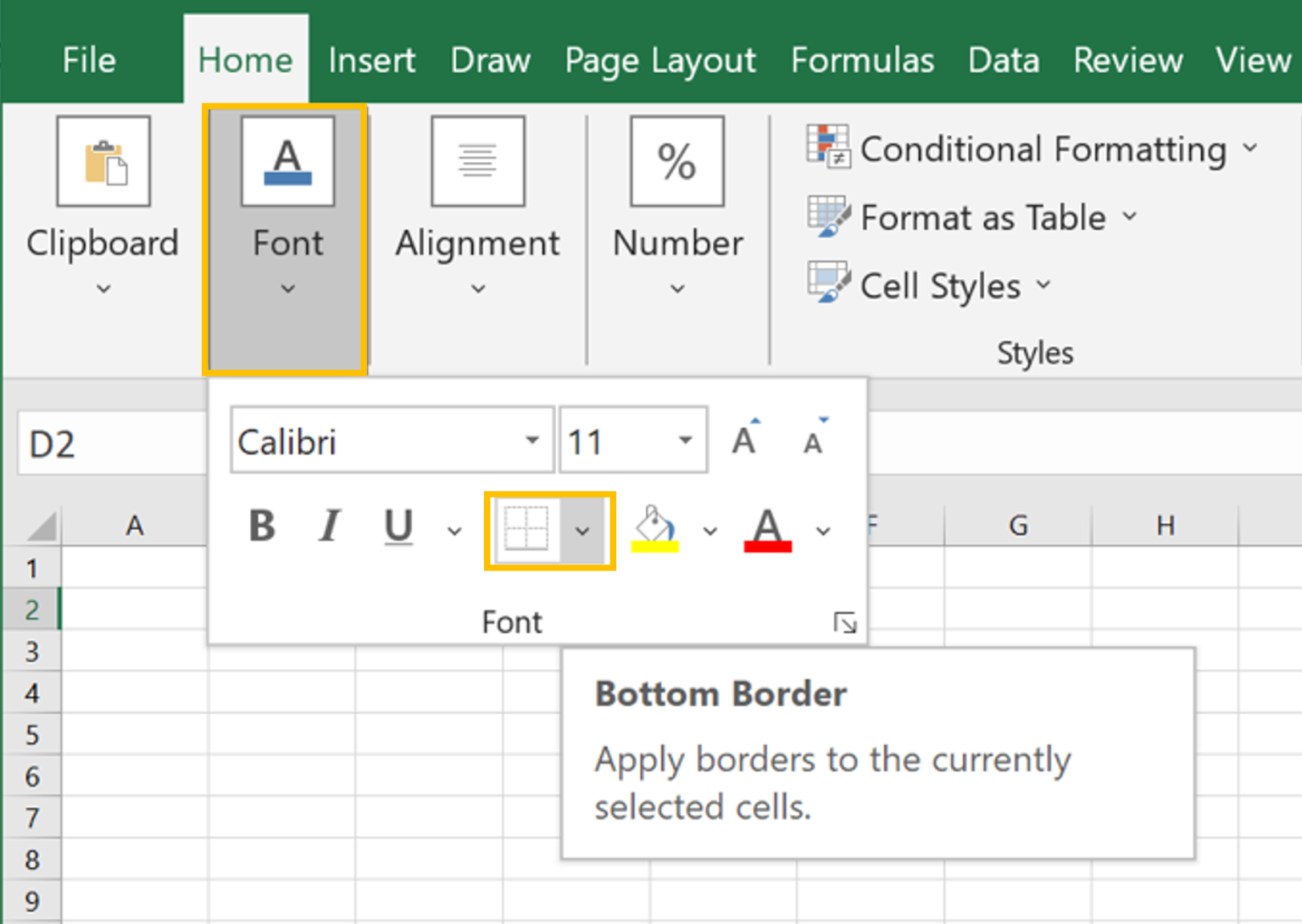Expand the Alignment group chevron
Image resolution: width=1302 pixels, height=924 pixels.
[x=478, y=289]
